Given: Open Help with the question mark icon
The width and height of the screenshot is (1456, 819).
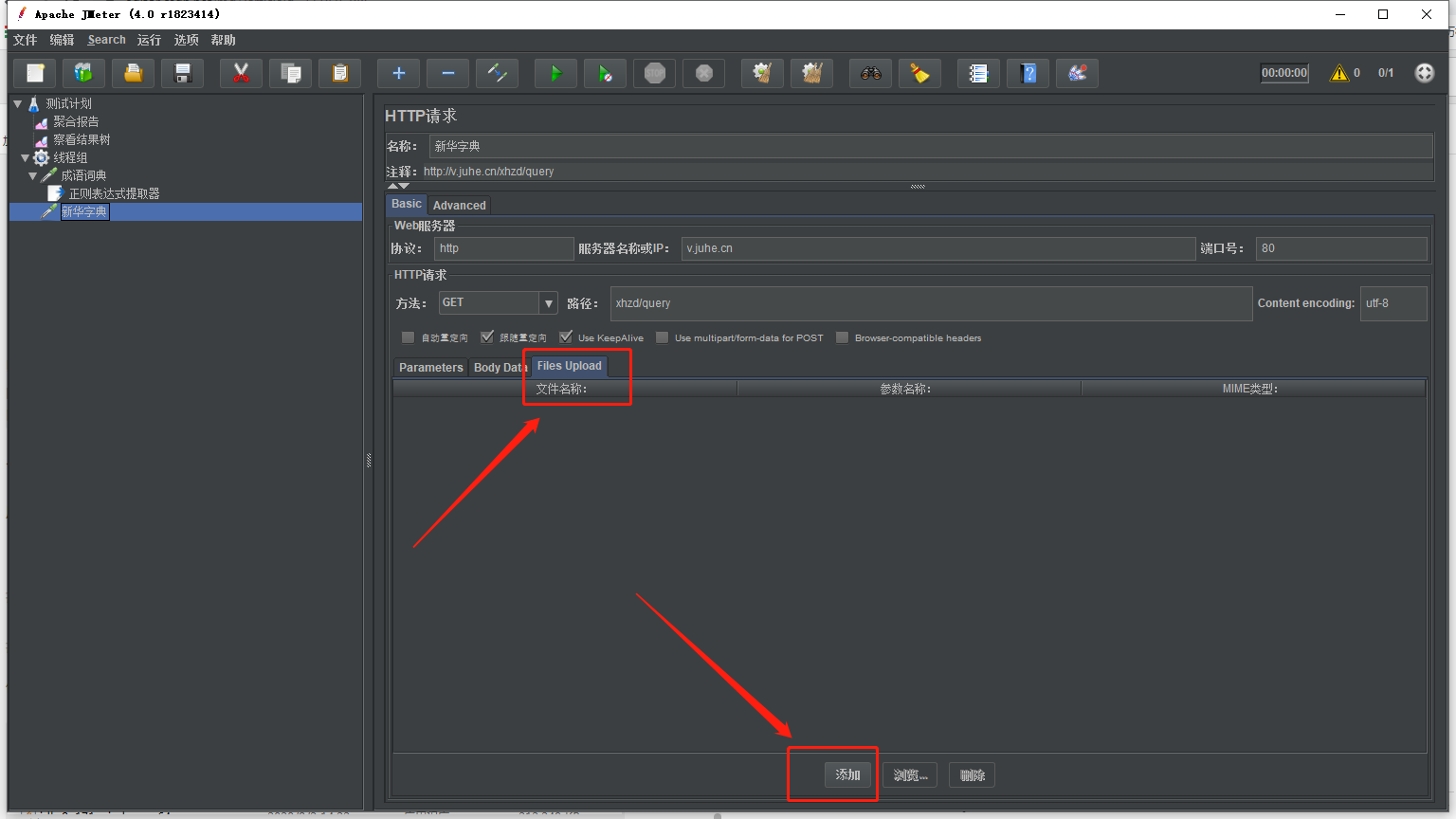Looking at the screenshot, I should pos(1028,73).
